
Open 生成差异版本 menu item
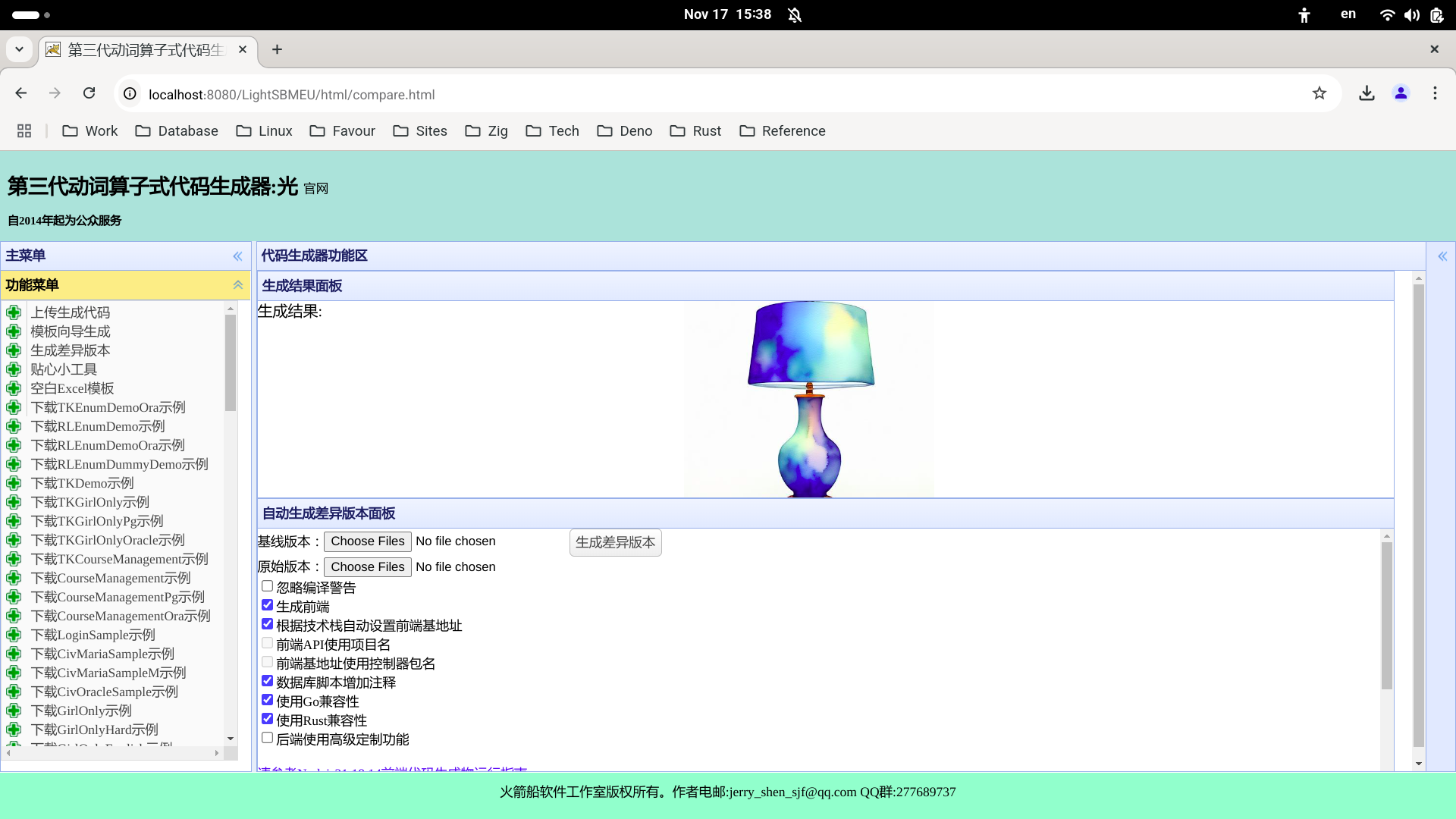(70, 350)
